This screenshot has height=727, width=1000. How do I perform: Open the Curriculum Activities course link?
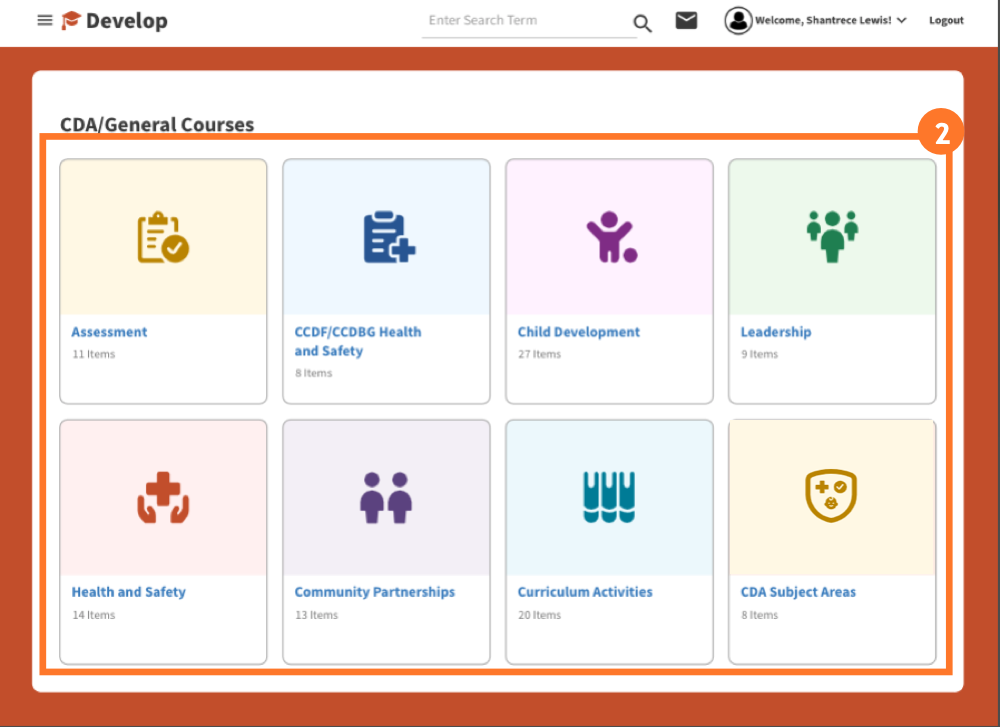[584, 591]
